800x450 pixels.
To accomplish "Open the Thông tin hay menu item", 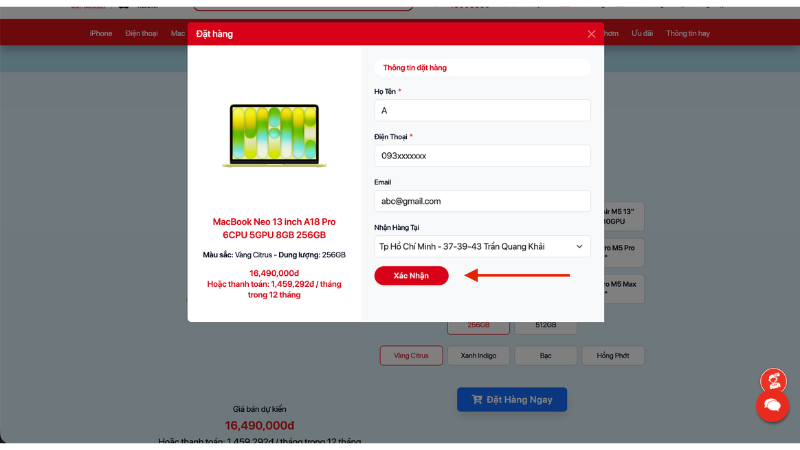I will pyautogui.click(x=688, y=33).
